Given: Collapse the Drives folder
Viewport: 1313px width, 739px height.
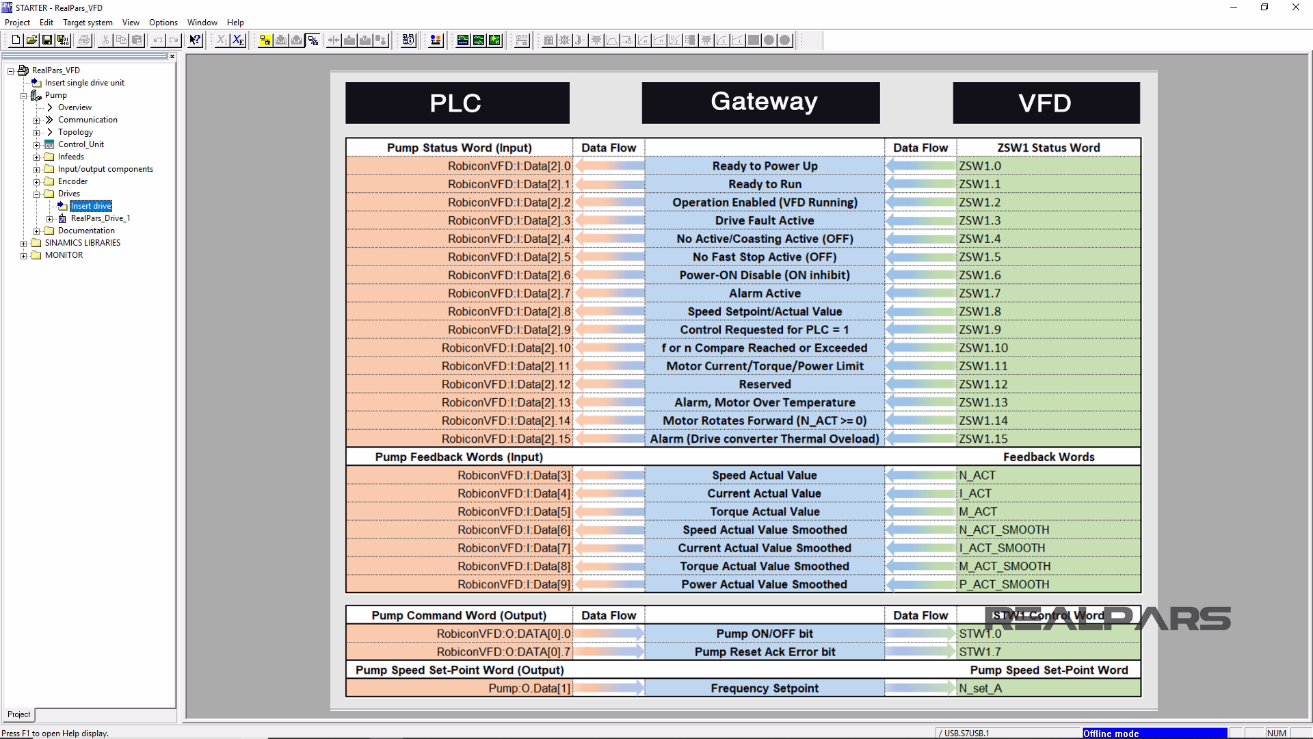Looking at the screenshot, I should (37, 194).
